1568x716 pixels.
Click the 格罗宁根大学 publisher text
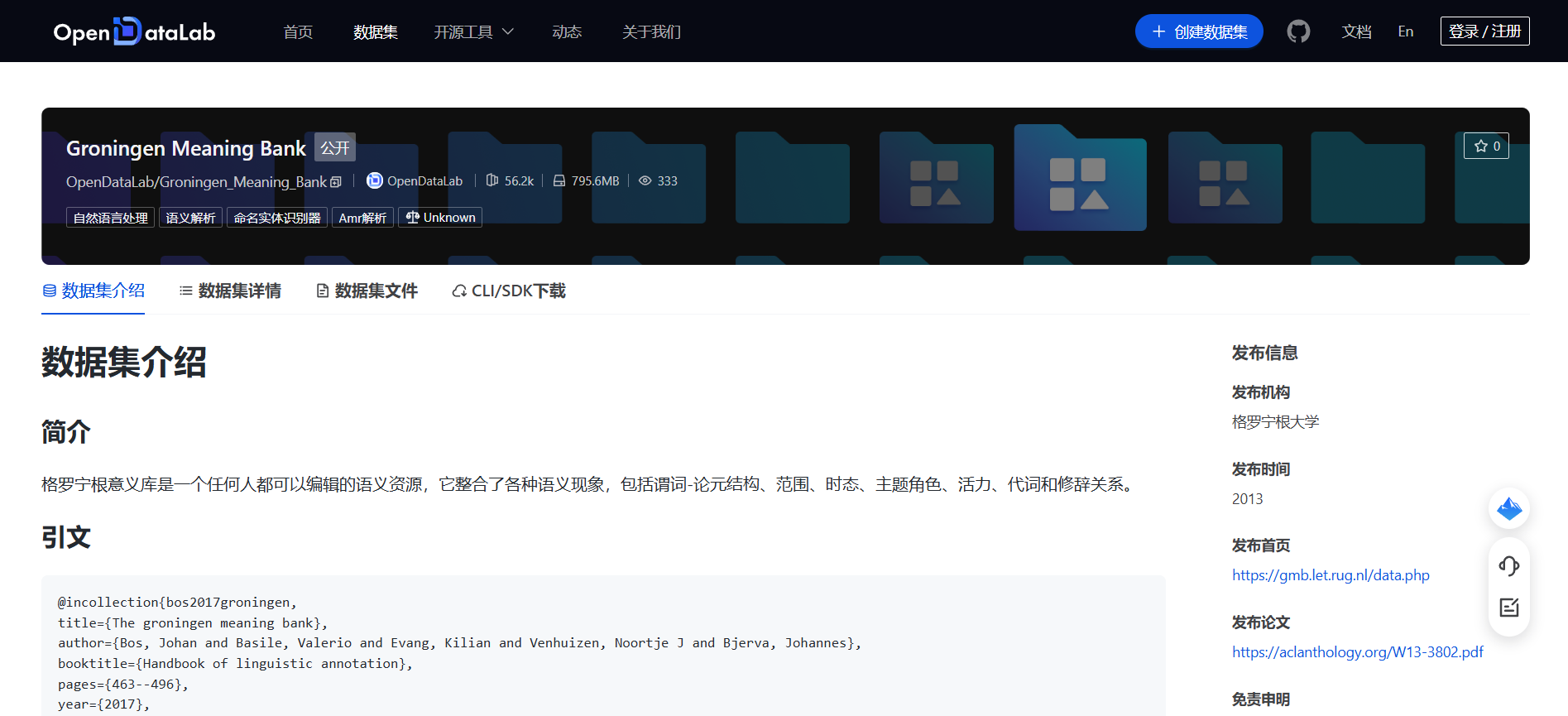click(1275, 422)
